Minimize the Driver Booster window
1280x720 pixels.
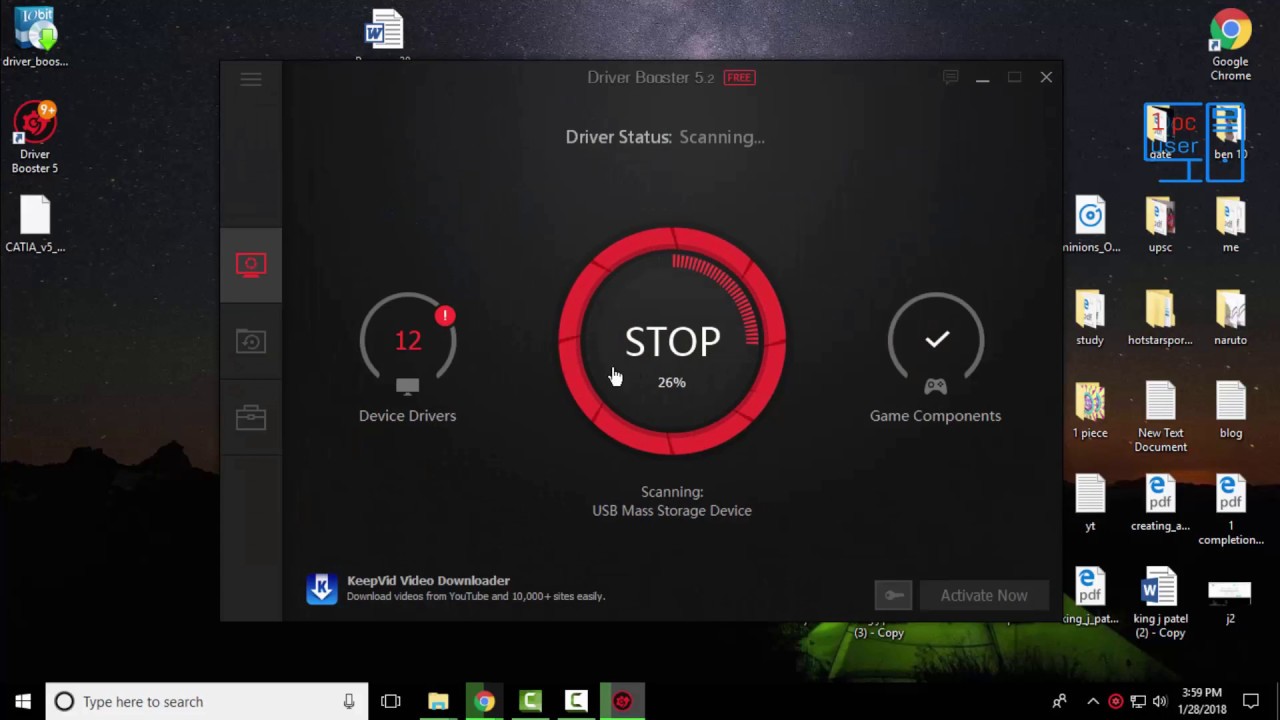pos(982,77)
